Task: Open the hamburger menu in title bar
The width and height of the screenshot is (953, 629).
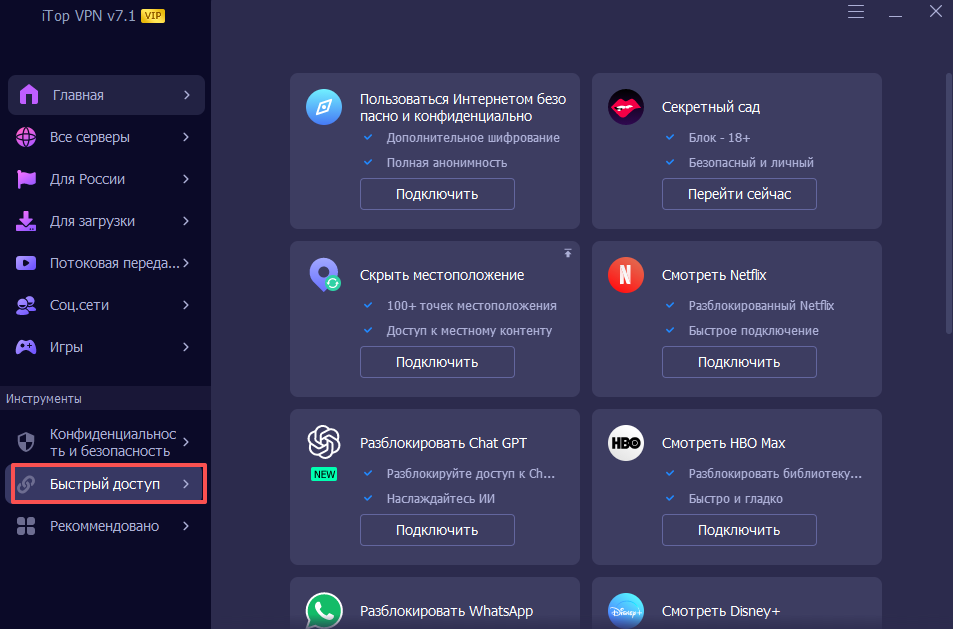Action: (x=856, y=12)
